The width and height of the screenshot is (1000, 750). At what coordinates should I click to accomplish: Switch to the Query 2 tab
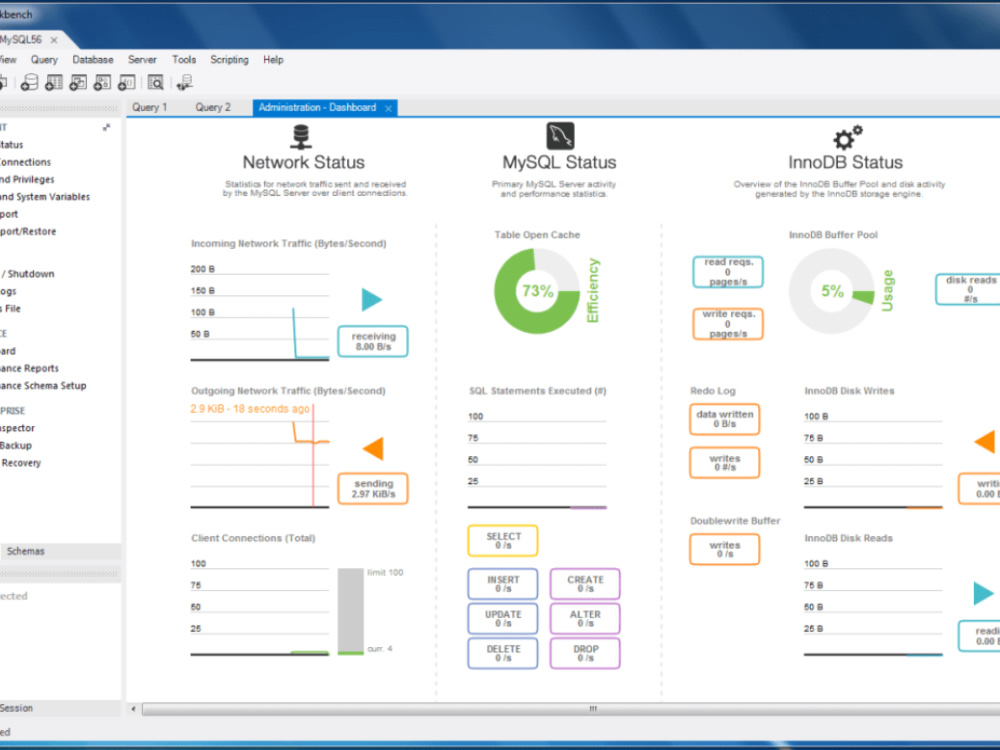point(213,107)
